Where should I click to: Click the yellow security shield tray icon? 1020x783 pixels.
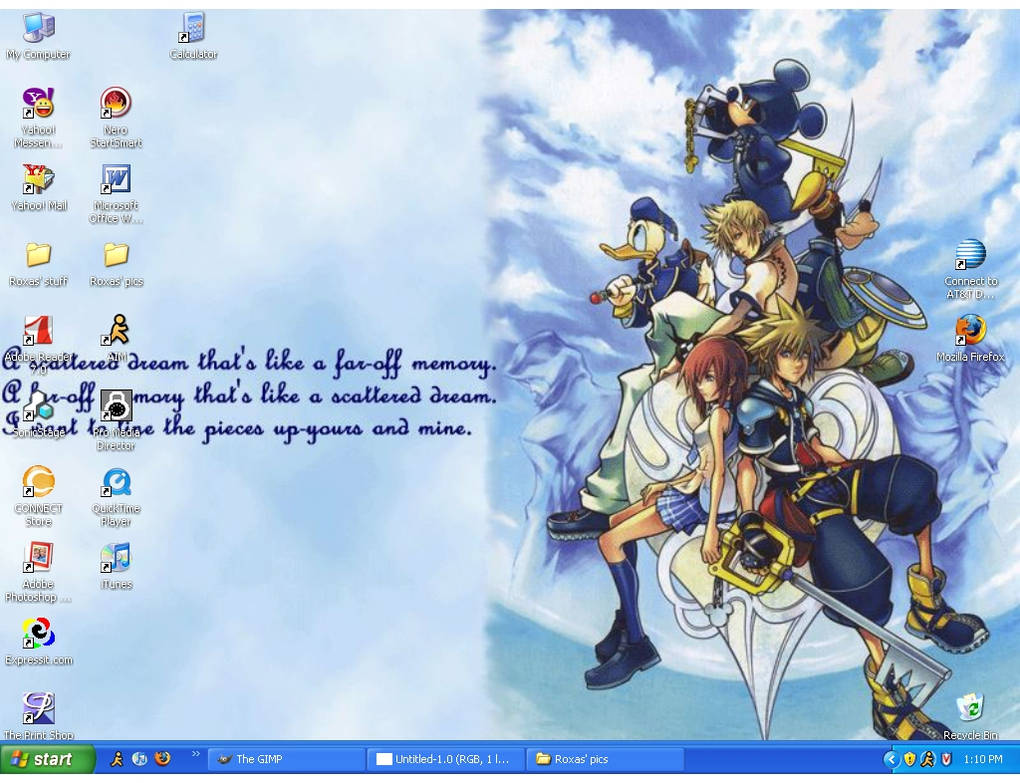(909, 759)
